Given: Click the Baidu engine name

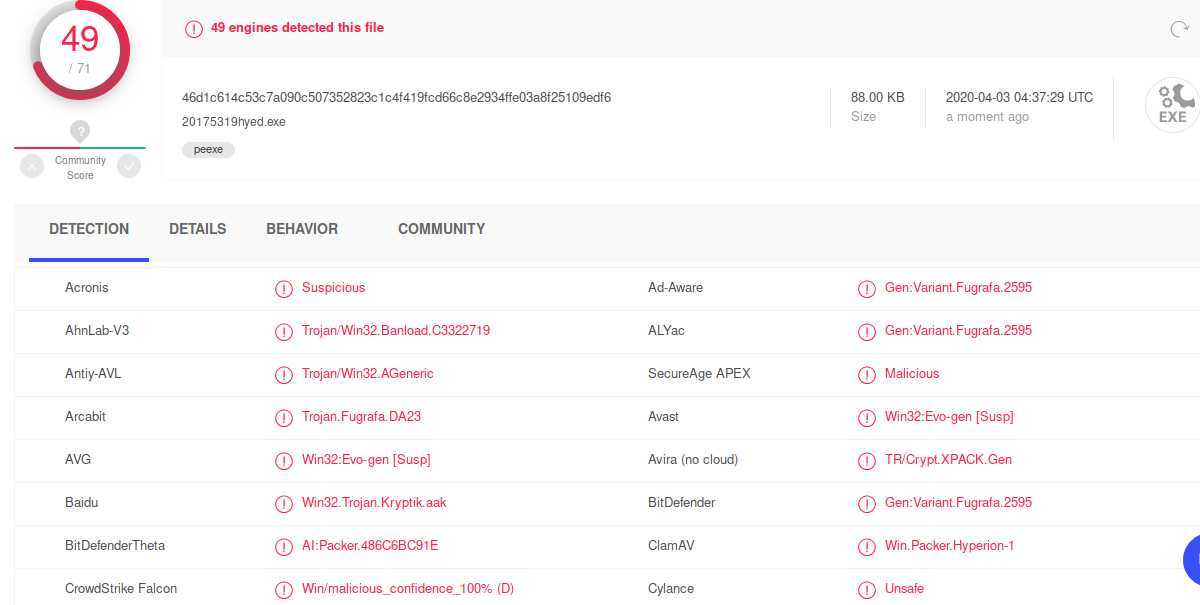Looking at the screenshot, I should 82,503.
